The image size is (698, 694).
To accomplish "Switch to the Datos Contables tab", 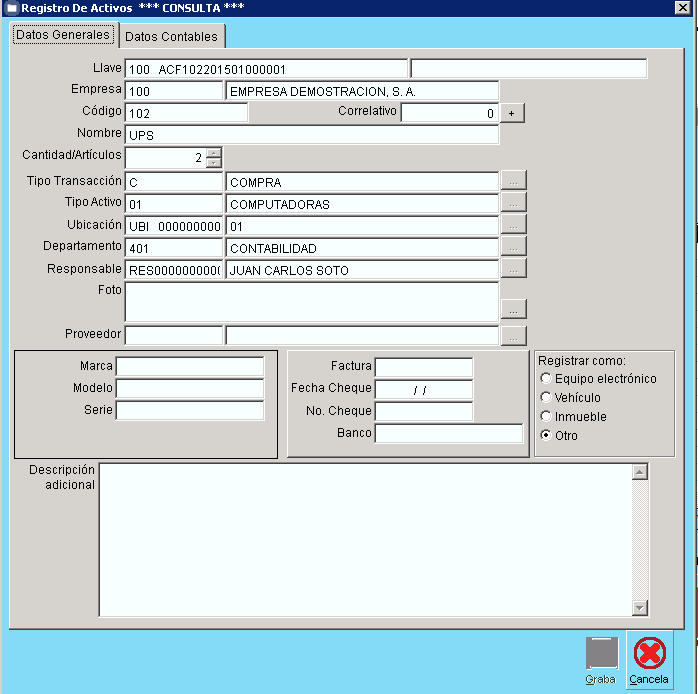I will 171,37.
